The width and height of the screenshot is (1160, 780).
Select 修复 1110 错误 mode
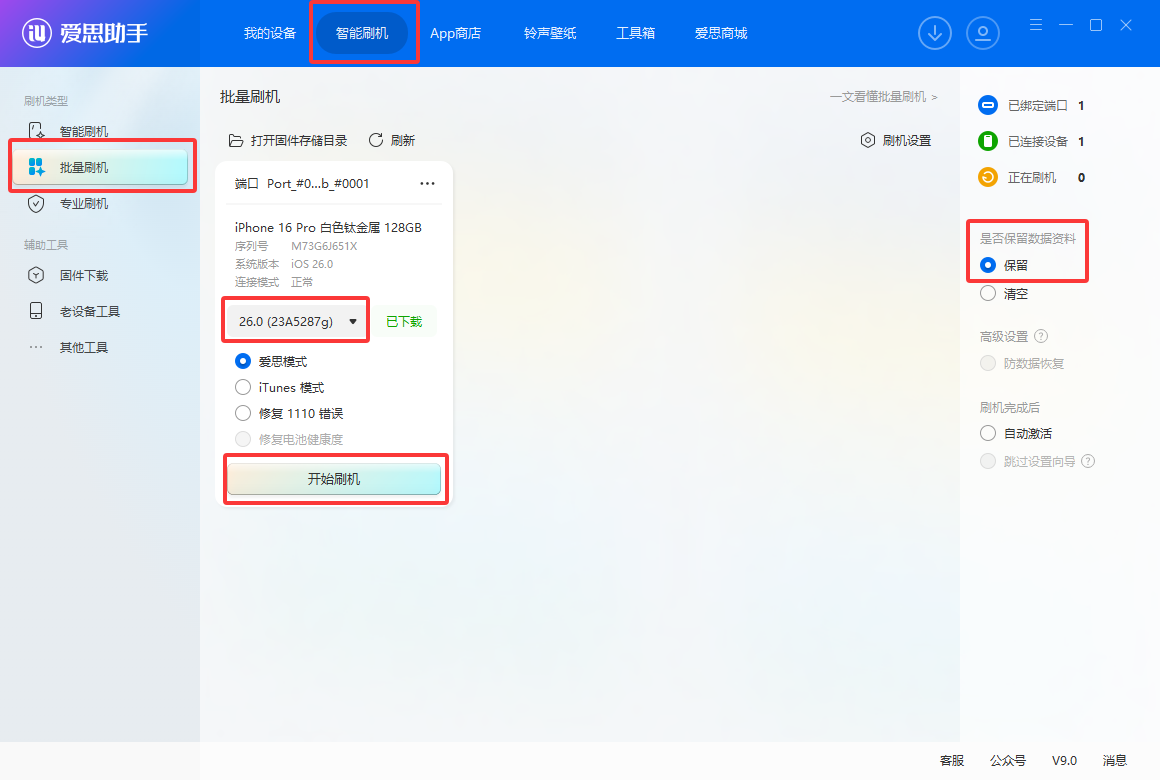tap(243, 413)
